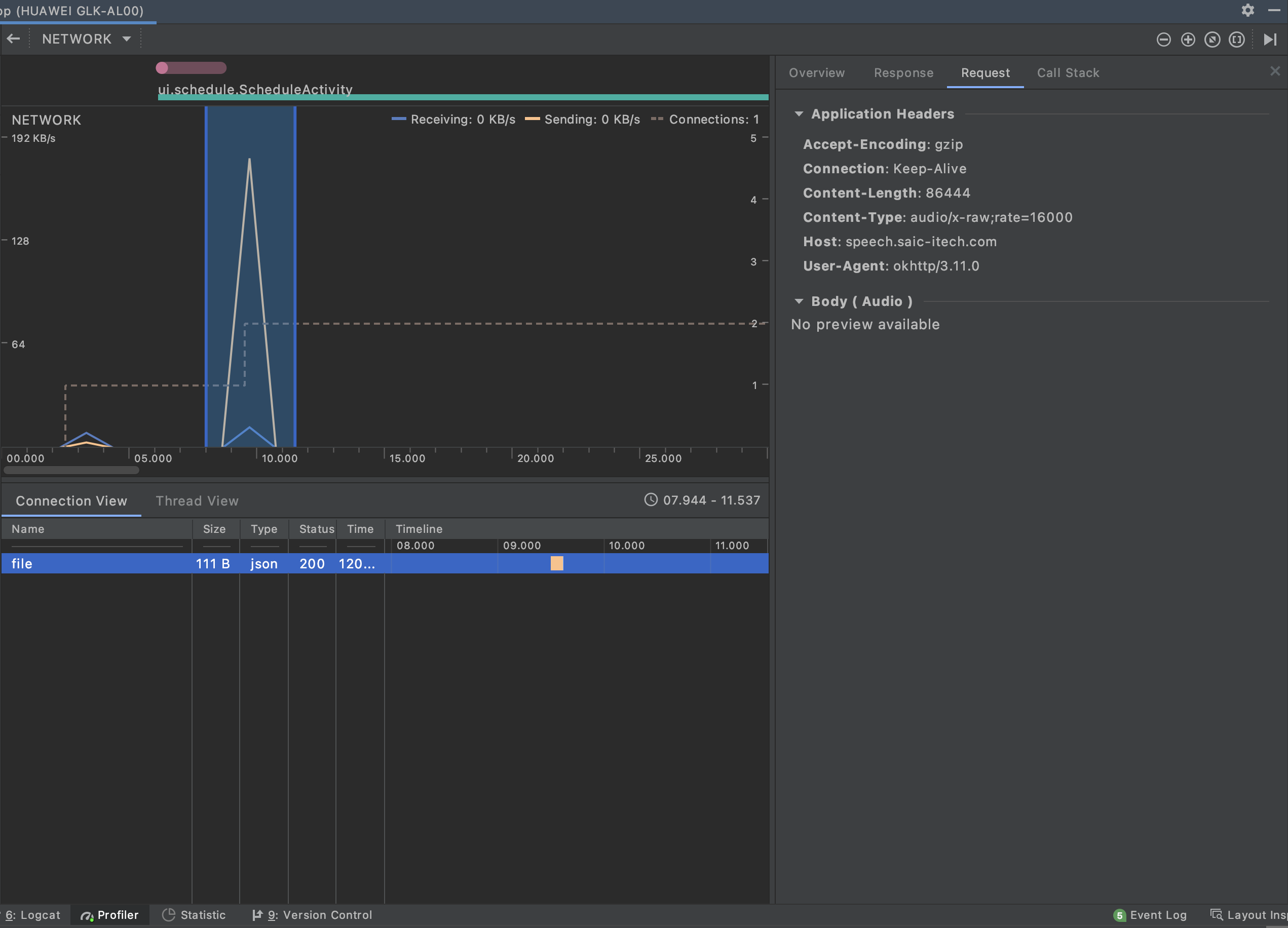Click the selection time range clock icon
The width and height of the screenshot is (1288, 928).
651,499
